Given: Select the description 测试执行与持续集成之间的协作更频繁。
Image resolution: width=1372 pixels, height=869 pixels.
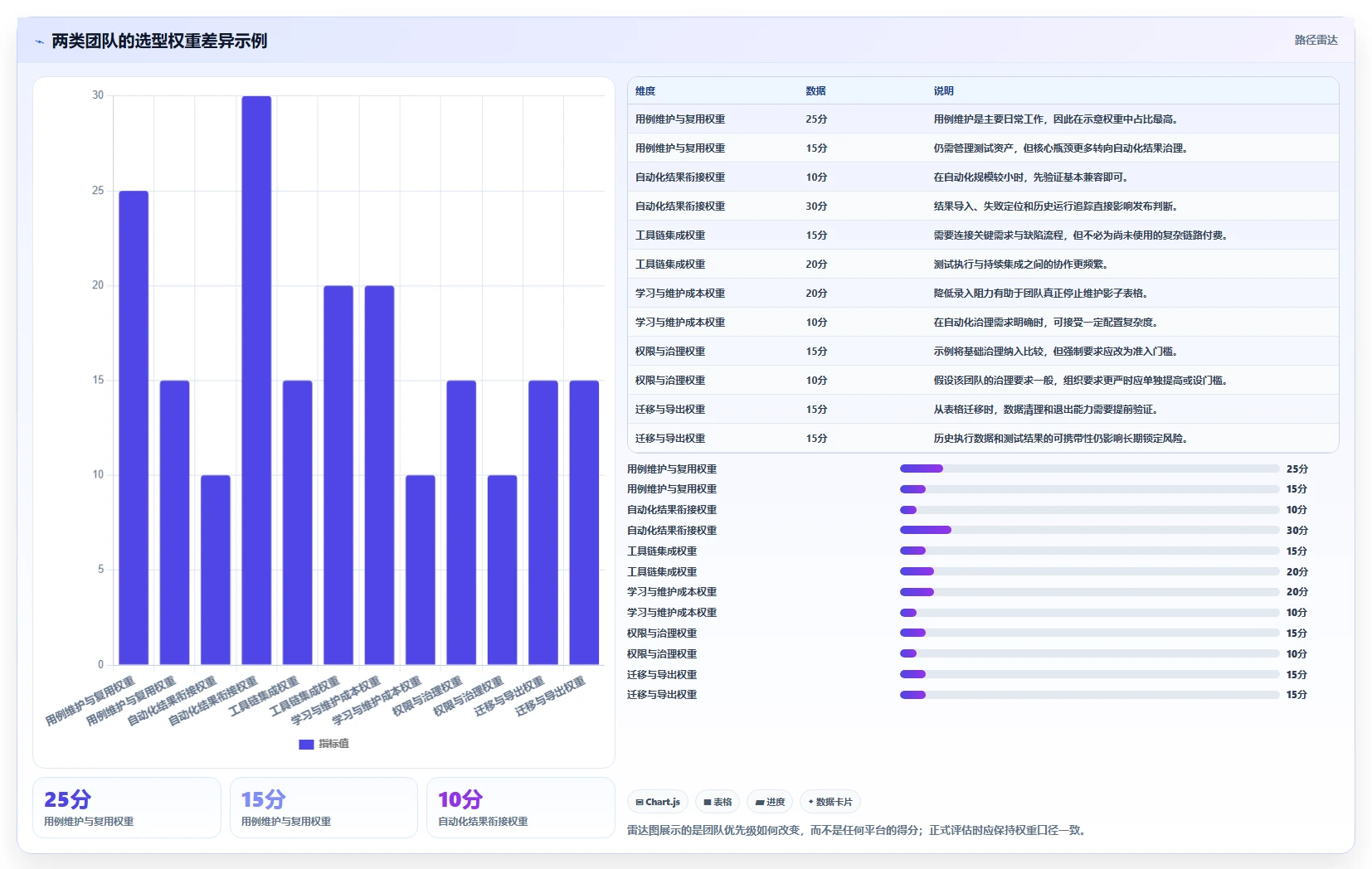Looking at the screenshot, I should point(1023,265).
